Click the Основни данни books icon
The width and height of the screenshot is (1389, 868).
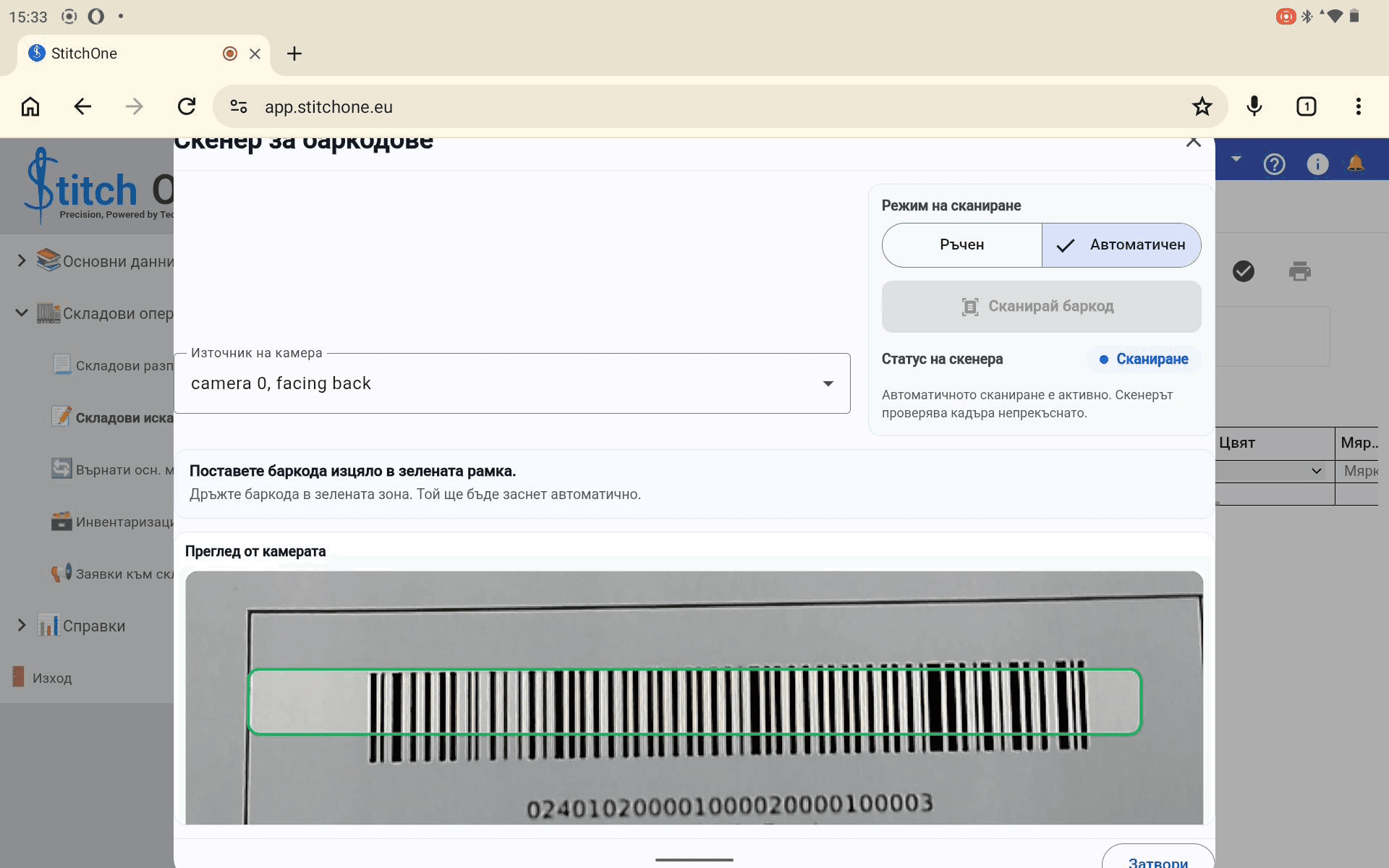48,260
